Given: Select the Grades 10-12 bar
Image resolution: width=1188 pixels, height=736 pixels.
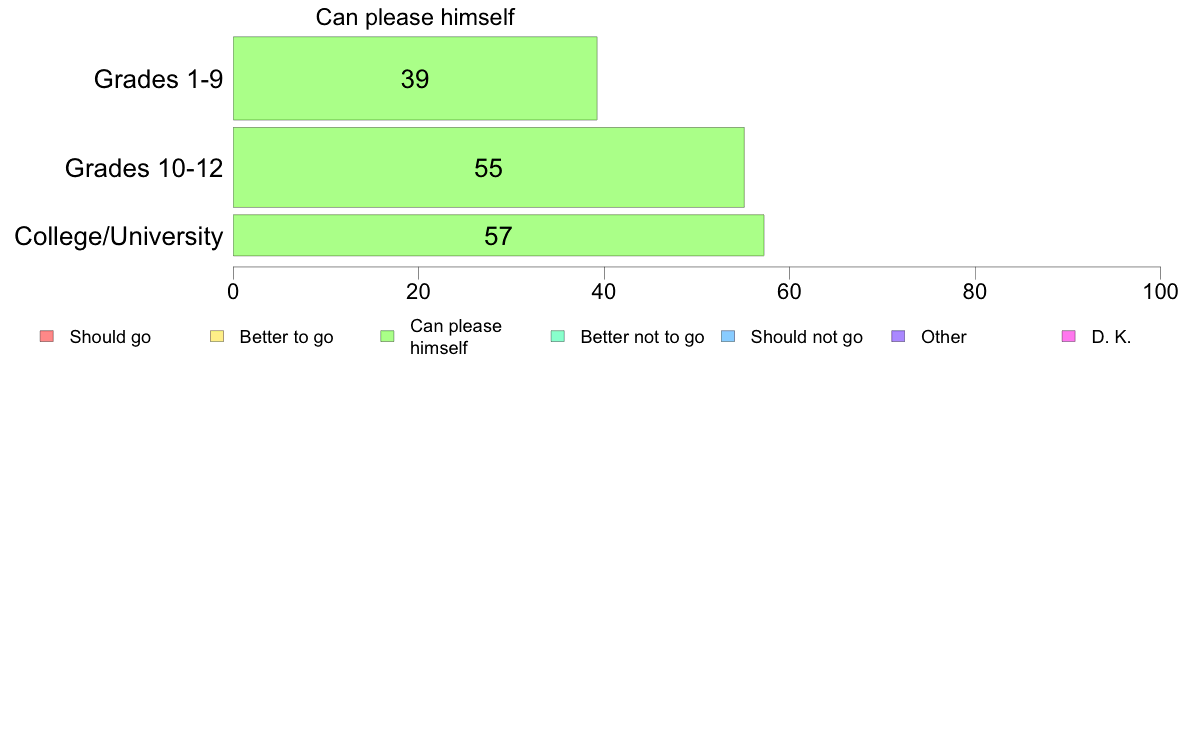Looking at the screenshot, I should point(489,168).
